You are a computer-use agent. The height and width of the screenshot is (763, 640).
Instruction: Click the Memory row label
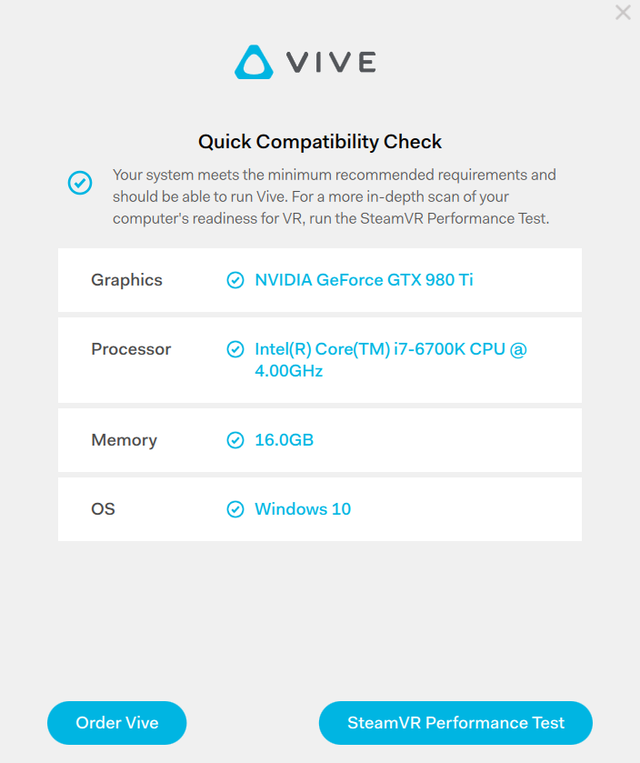[x=124, y=440]
